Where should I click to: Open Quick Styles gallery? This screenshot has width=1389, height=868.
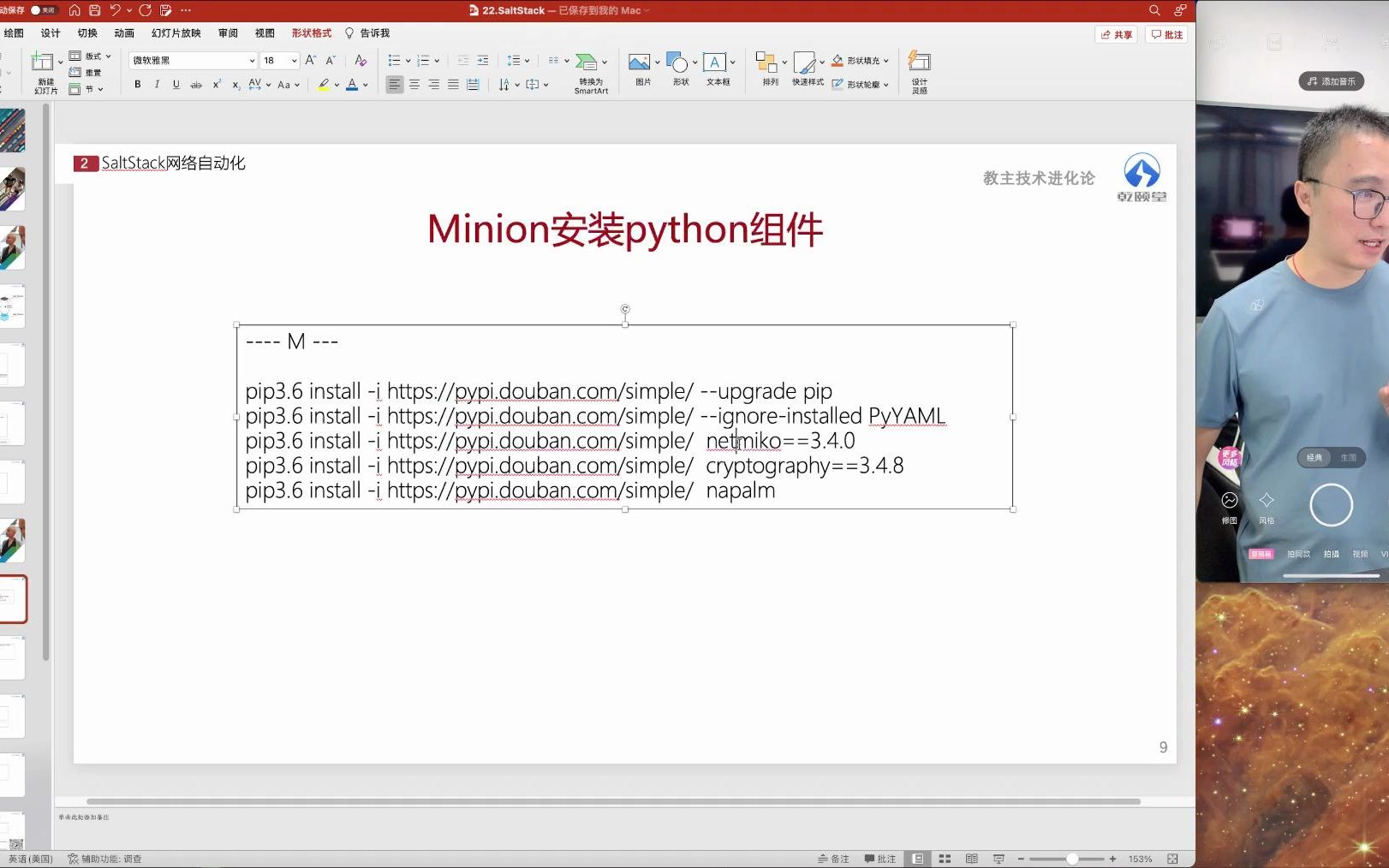[x=808, y=70]
